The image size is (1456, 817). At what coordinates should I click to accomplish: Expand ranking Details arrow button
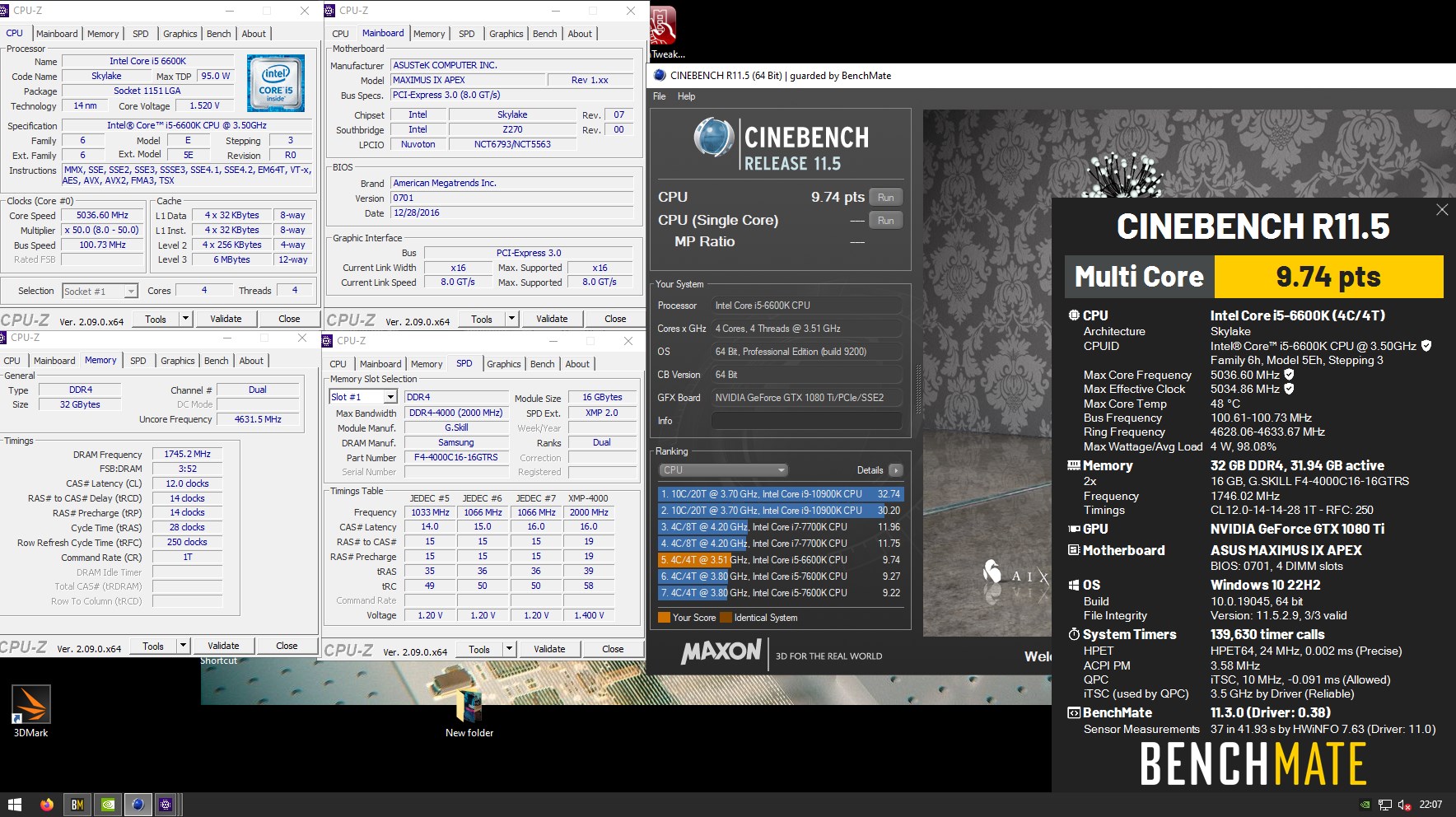click(x=895, y=470)
